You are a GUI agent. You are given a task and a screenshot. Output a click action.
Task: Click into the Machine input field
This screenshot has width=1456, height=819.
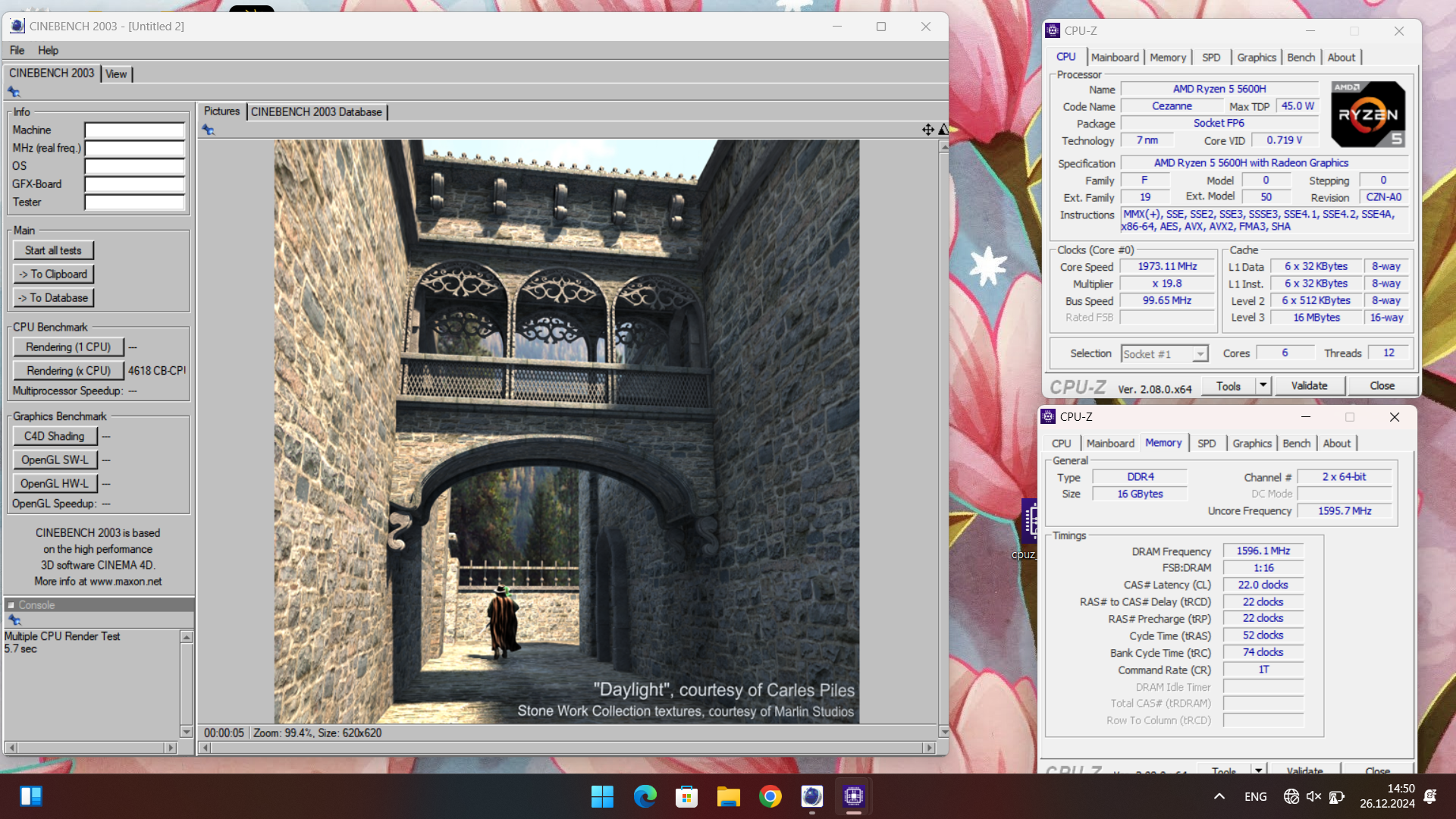[x=134, y=130]
